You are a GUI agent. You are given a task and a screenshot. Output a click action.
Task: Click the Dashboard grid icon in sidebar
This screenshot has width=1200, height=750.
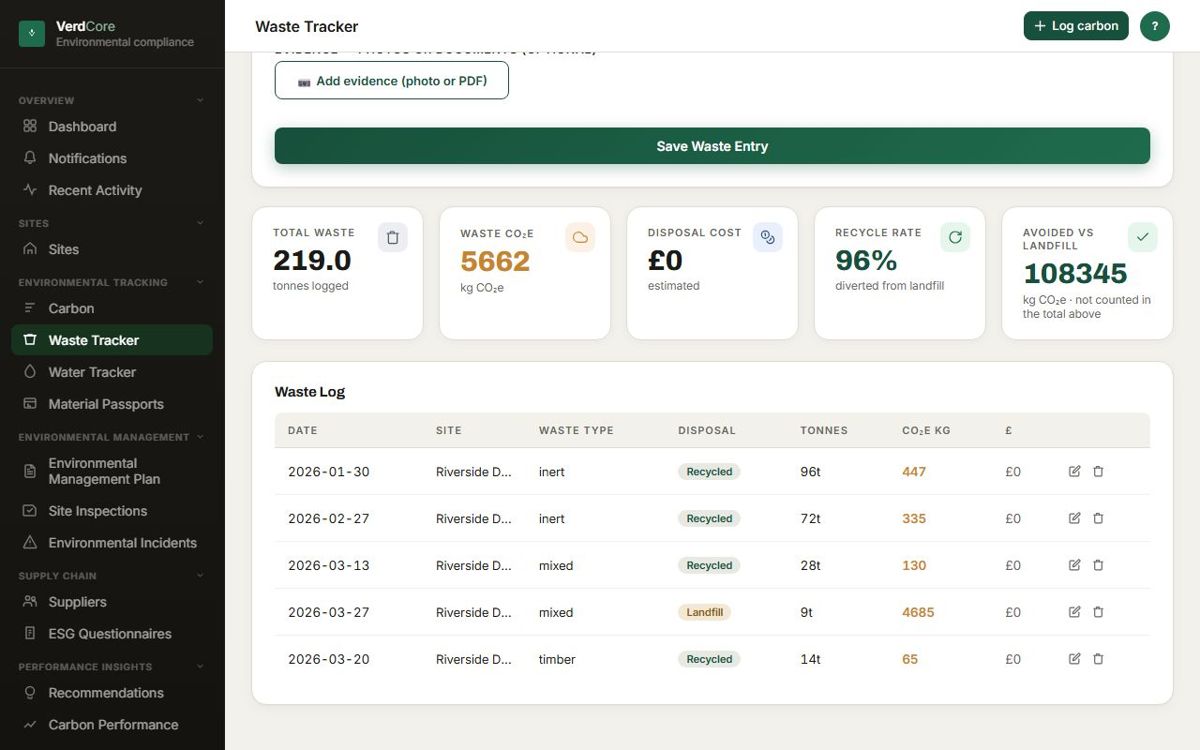pos(30,126)
